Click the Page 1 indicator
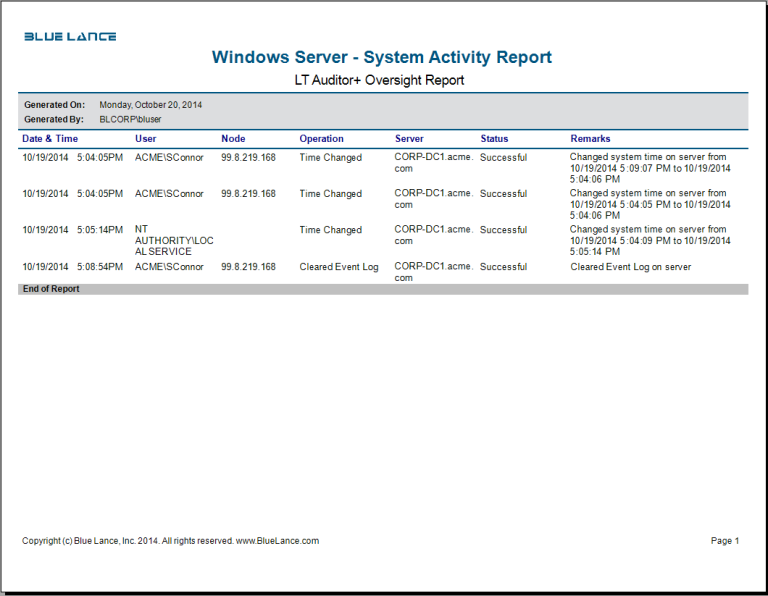The image size is (768, 596). pyautogui.click(x=724, y=541)
